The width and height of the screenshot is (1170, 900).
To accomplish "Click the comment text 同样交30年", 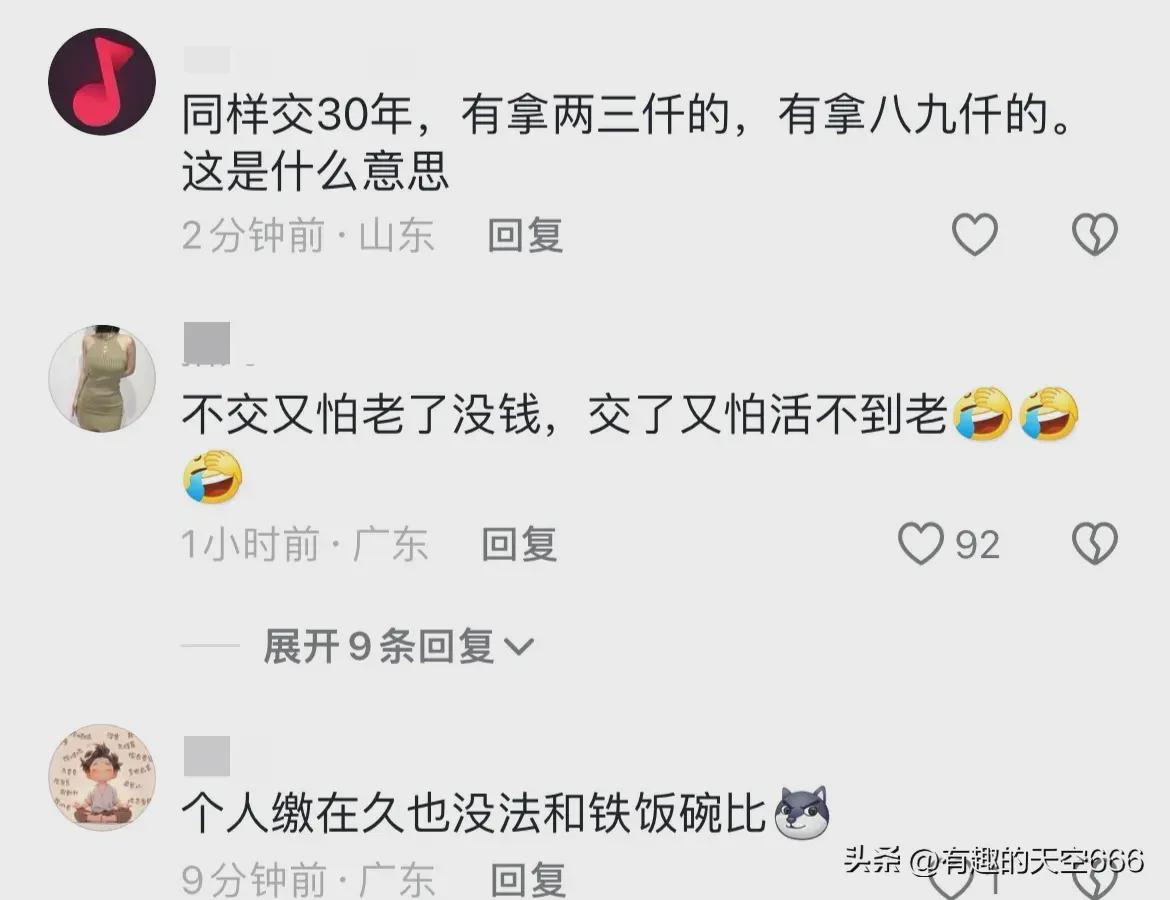I will pos(297,116).
